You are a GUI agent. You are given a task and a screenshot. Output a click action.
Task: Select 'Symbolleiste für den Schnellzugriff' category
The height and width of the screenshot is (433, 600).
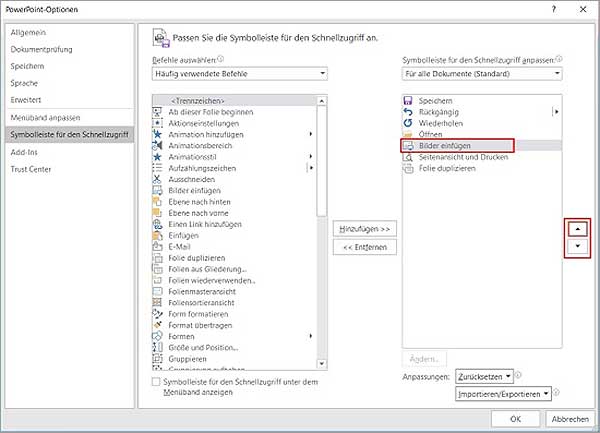[x=70, y=134]
